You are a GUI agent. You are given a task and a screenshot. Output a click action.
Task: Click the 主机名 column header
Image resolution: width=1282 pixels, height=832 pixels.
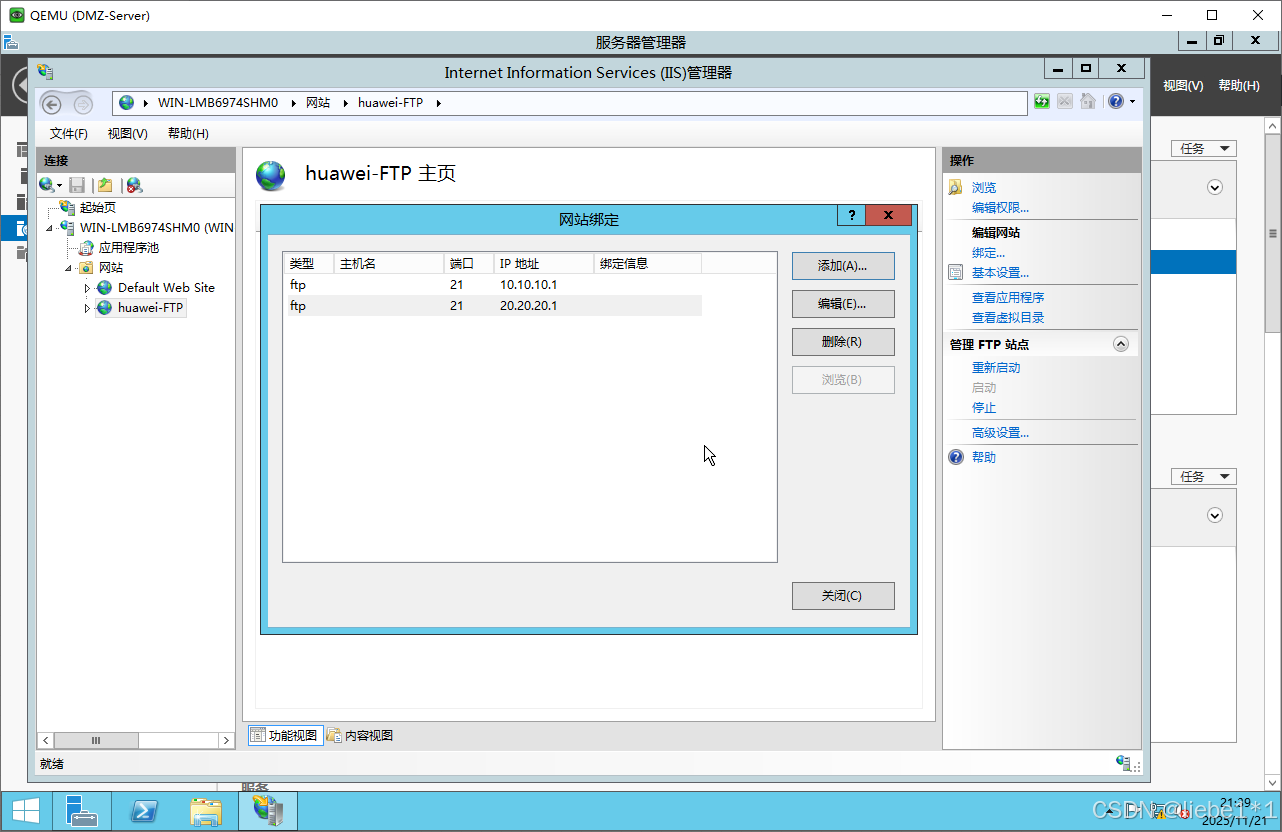(x=388, y=264)
